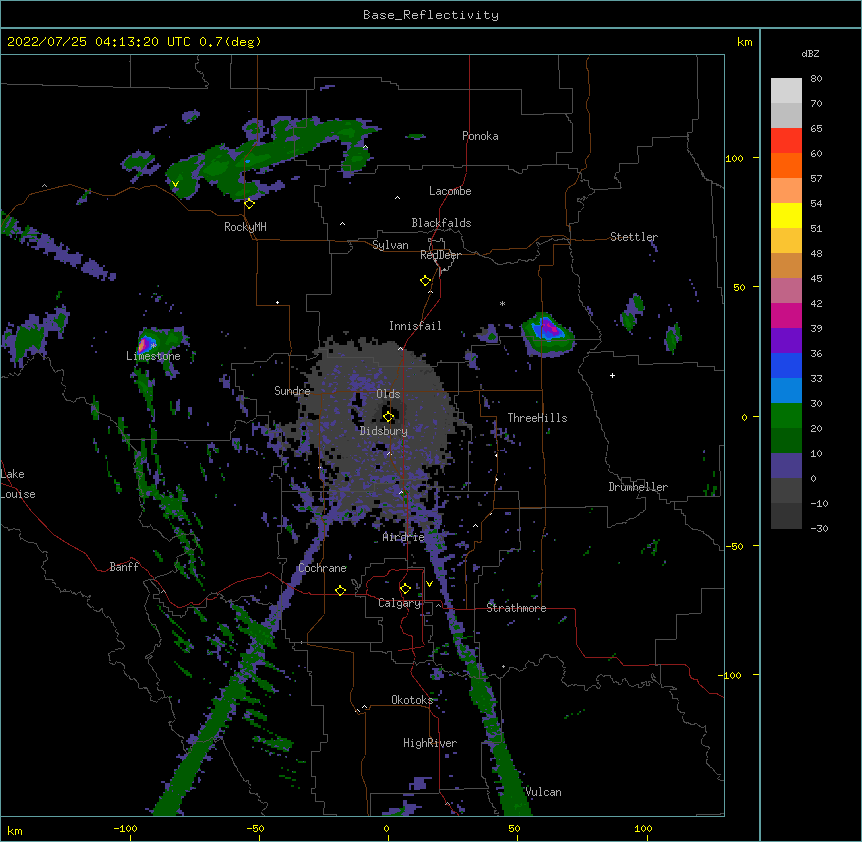Click the white asterisk marker east of Innisfail
Screen dimensions: 862x842
click(502, 303)
